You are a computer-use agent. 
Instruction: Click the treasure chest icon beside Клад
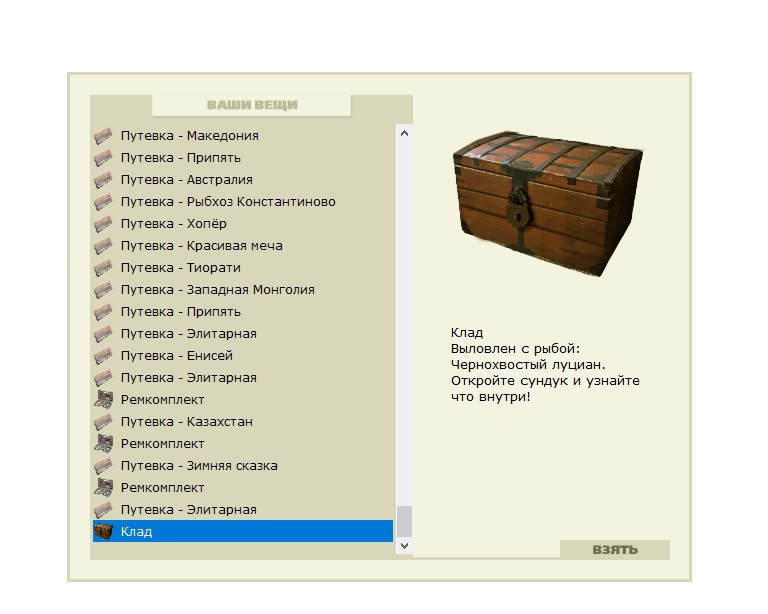tap(103, 531)
